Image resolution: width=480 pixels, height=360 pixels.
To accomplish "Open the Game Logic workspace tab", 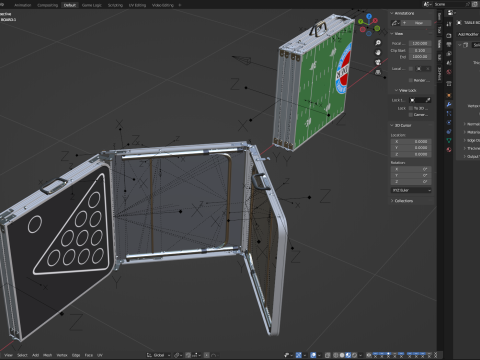I will [x=92, y=5].
